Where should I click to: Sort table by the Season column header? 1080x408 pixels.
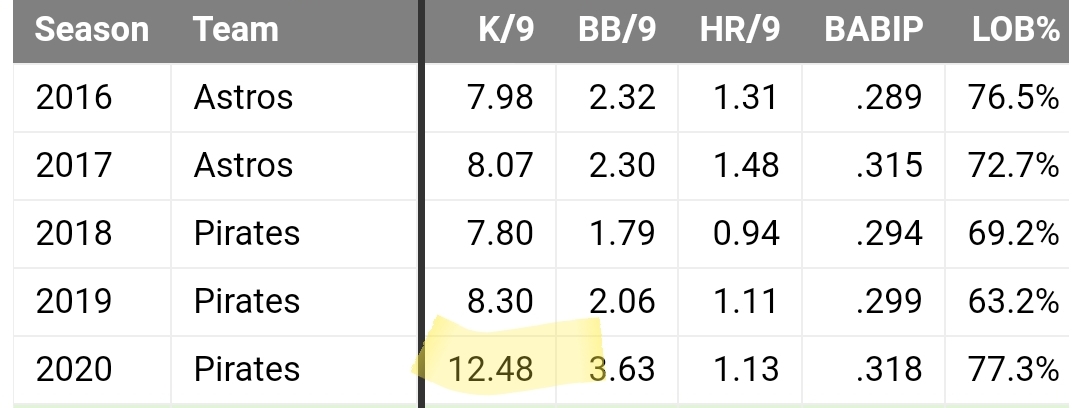(91, 30)
